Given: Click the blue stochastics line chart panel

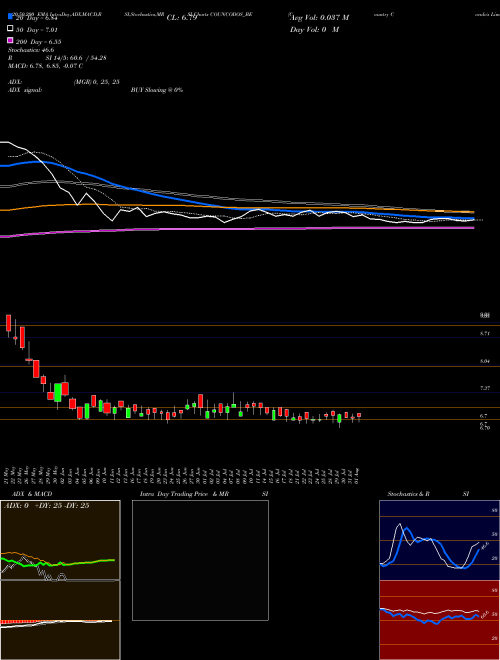Looking at the screenshot, I should [x=439, y=540].
